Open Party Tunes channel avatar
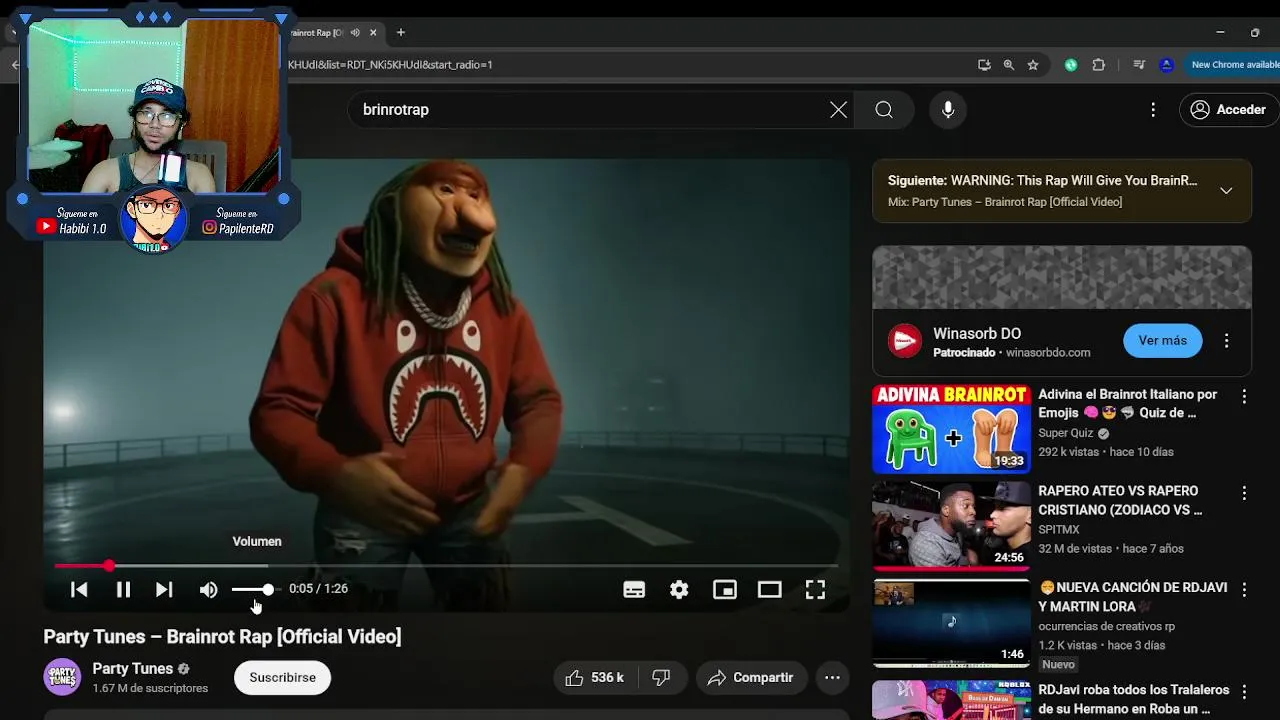 (62, 677)
